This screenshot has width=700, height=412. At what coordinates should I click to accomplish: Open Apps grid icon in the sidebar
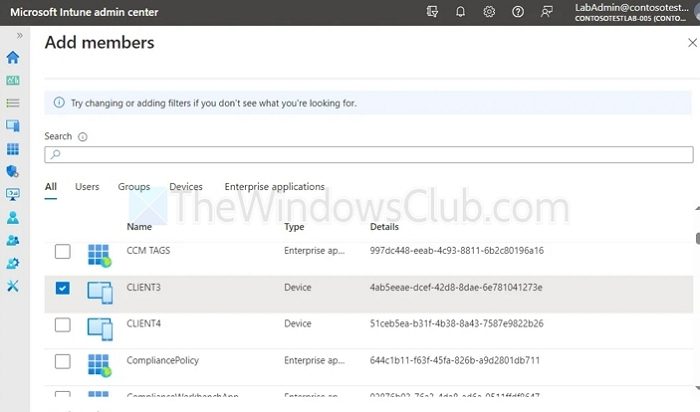click(13, 149)
